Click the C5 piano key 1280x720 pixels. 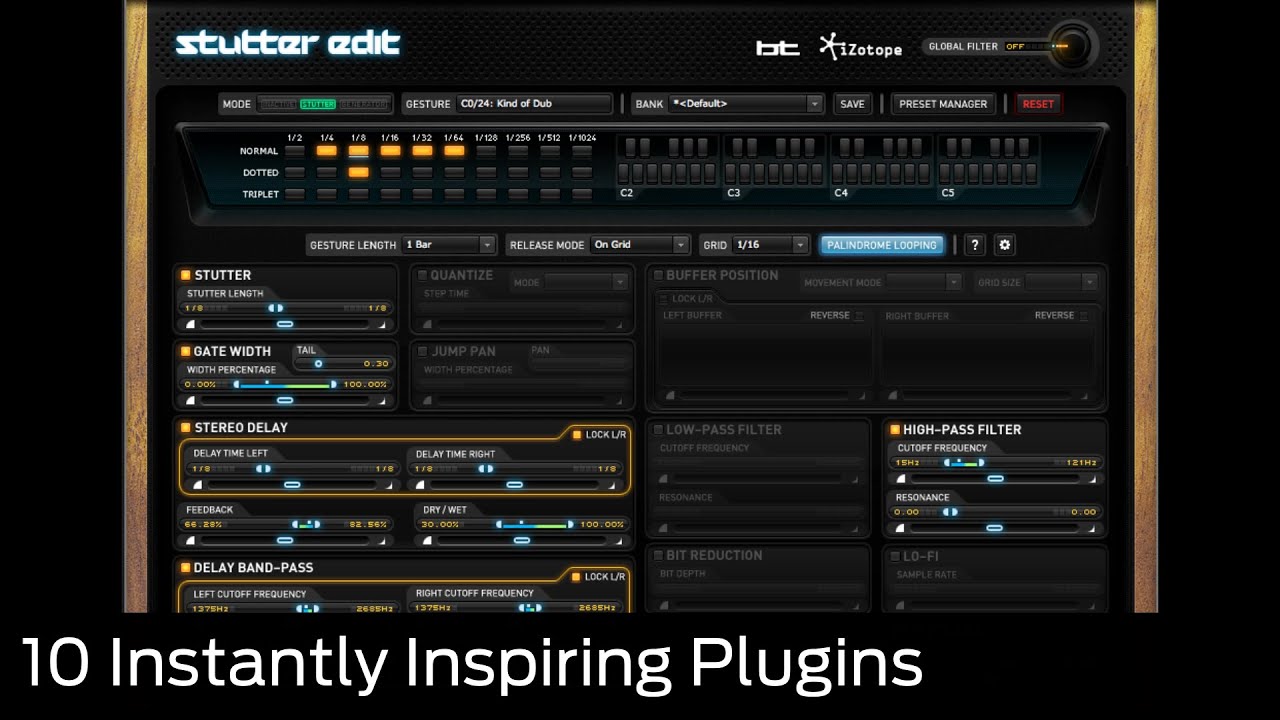(x=946, y=174)
